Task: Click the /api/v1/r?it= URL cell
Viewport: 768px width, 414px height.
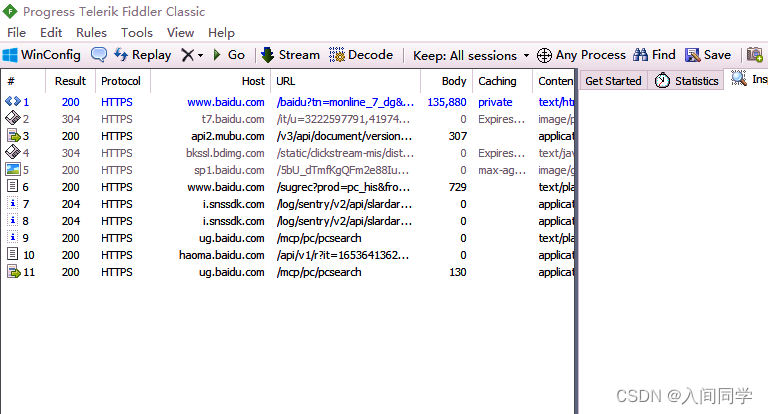Action: (x=342, y=255)
